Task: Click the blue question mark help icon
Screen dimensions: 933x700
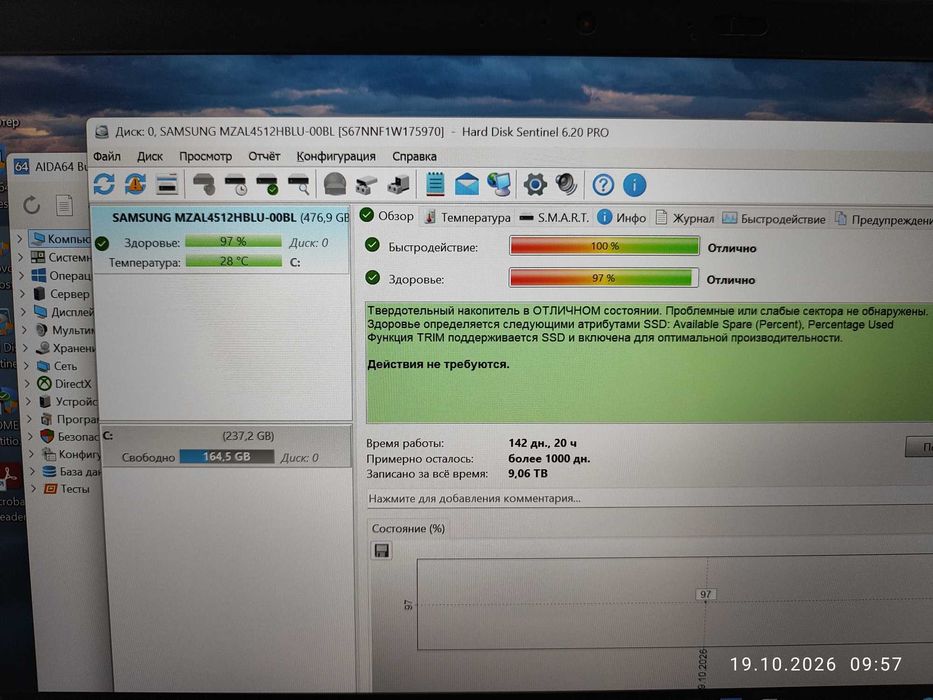Action: (x=603, y=185)
